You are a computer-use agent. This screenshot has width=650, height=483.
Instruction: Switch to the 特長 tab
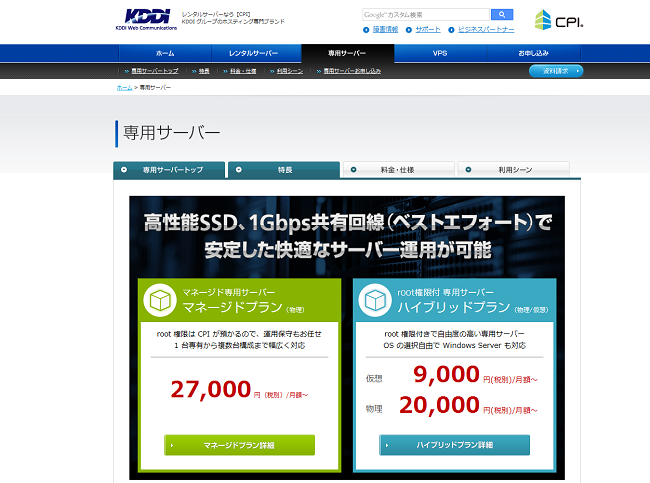284,170
